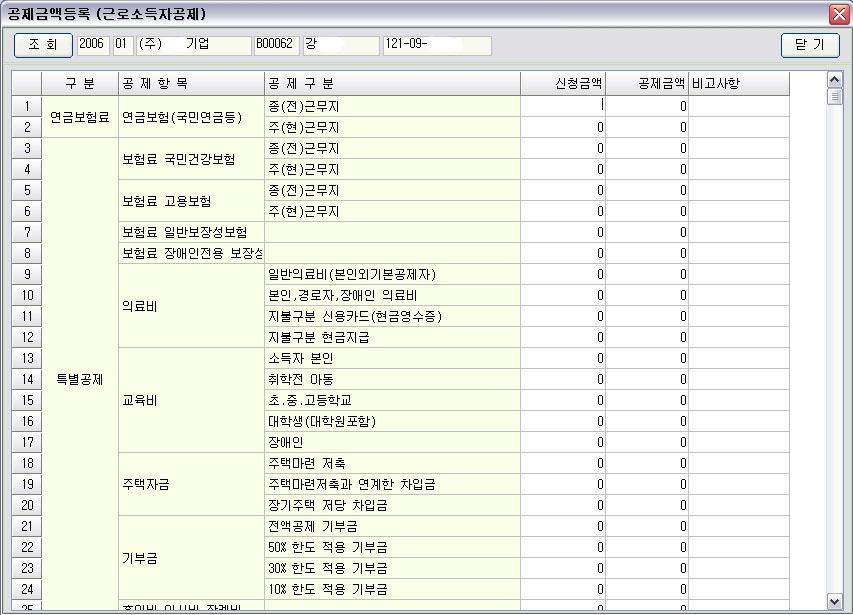Select the year field showing 2006
The width and height of the screenshot is (853, 615).
point(93,46)
